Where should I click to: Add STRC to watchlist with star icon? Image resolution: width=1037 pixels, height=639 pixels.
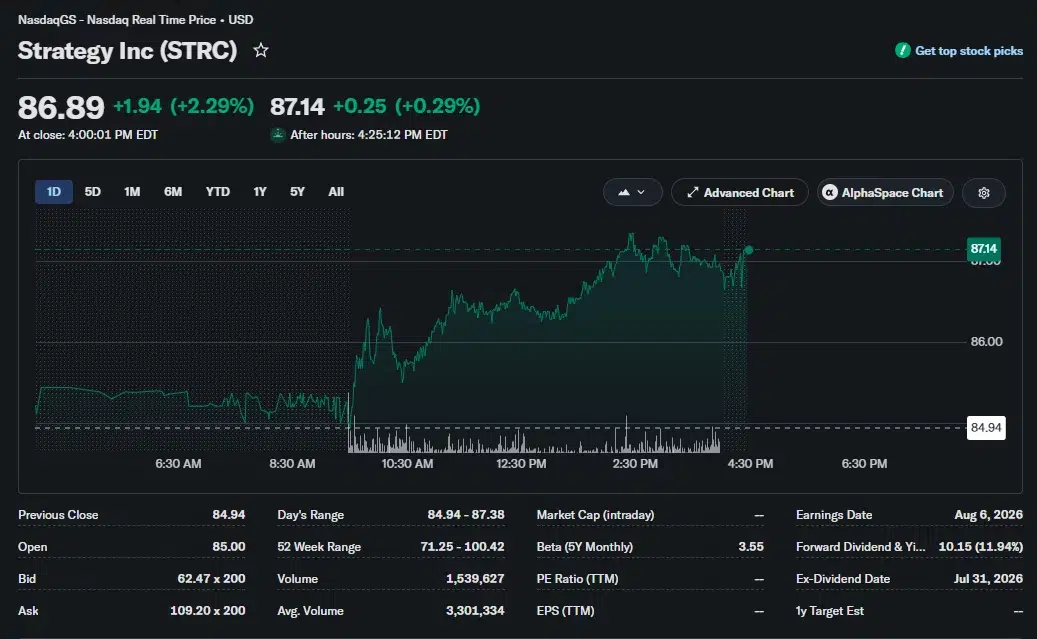click(x=261, y=50)
